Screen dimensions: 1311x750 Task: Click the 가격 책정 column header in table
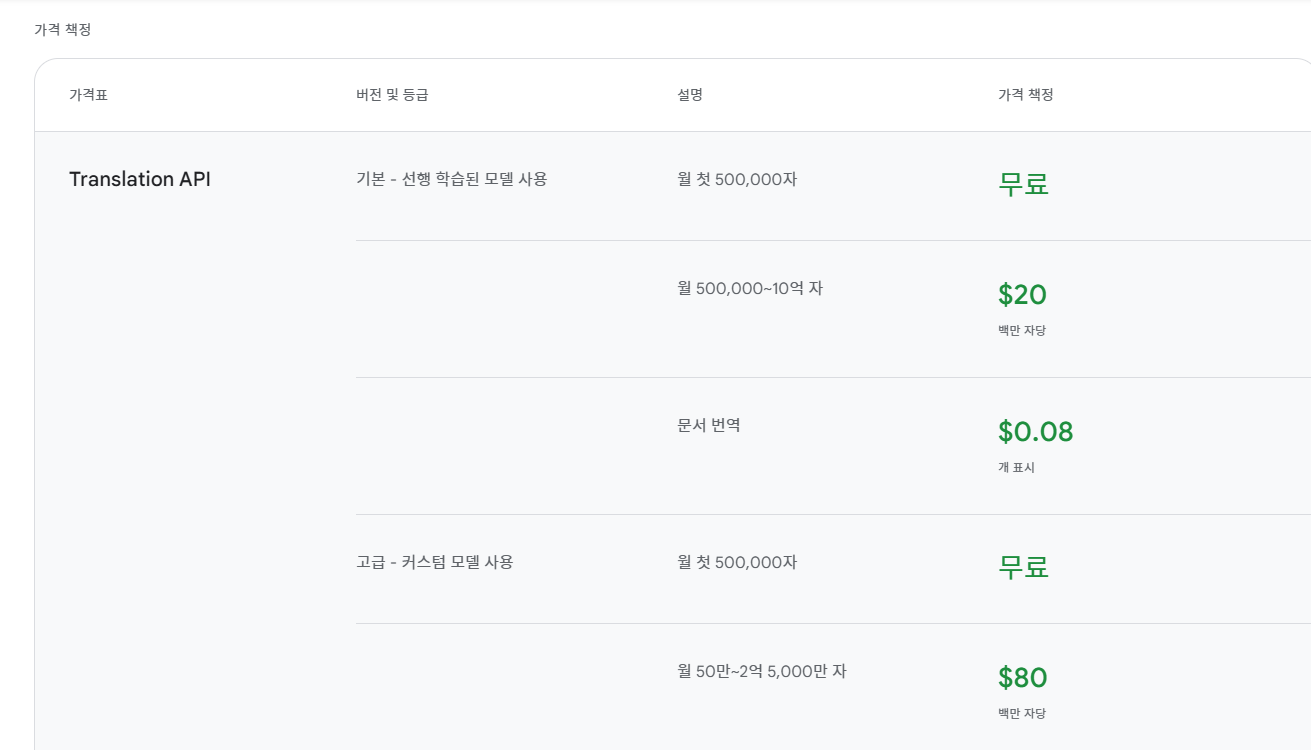click(1026, 95)
